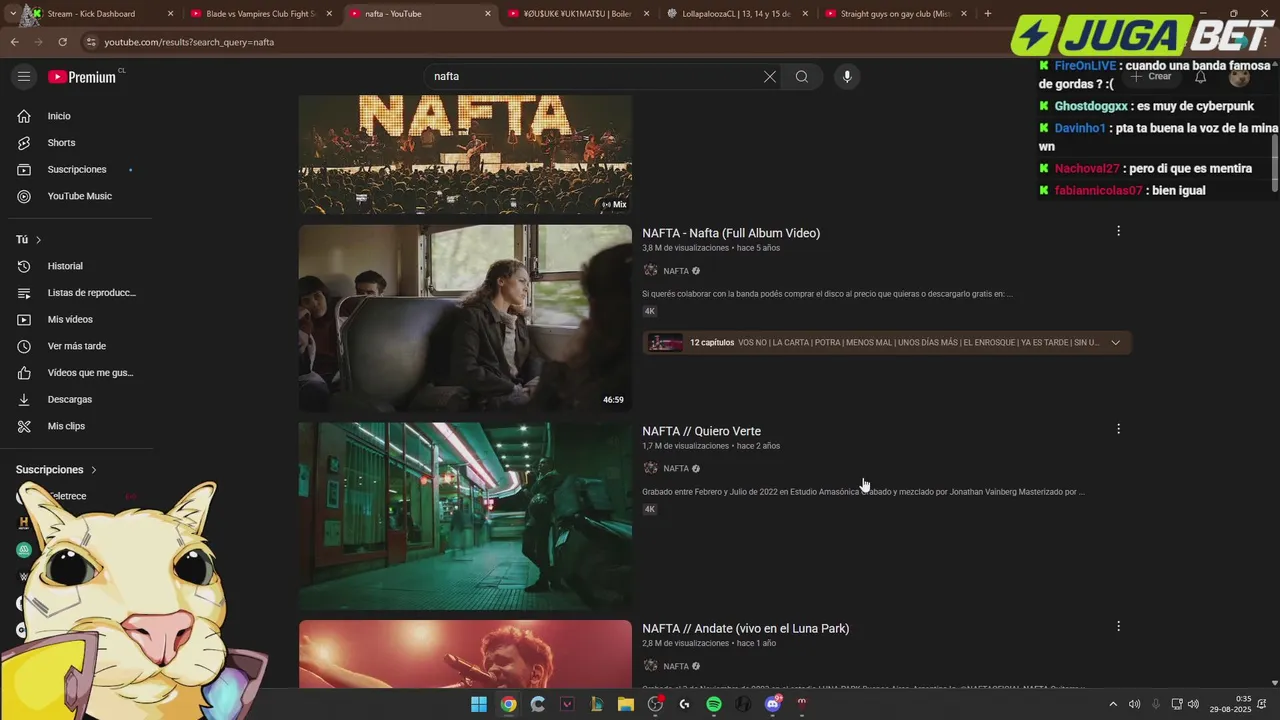Viewport: 1280px width, 720px height.
Task: Open File Explorer from the taskbar
Action: point(626,704)
